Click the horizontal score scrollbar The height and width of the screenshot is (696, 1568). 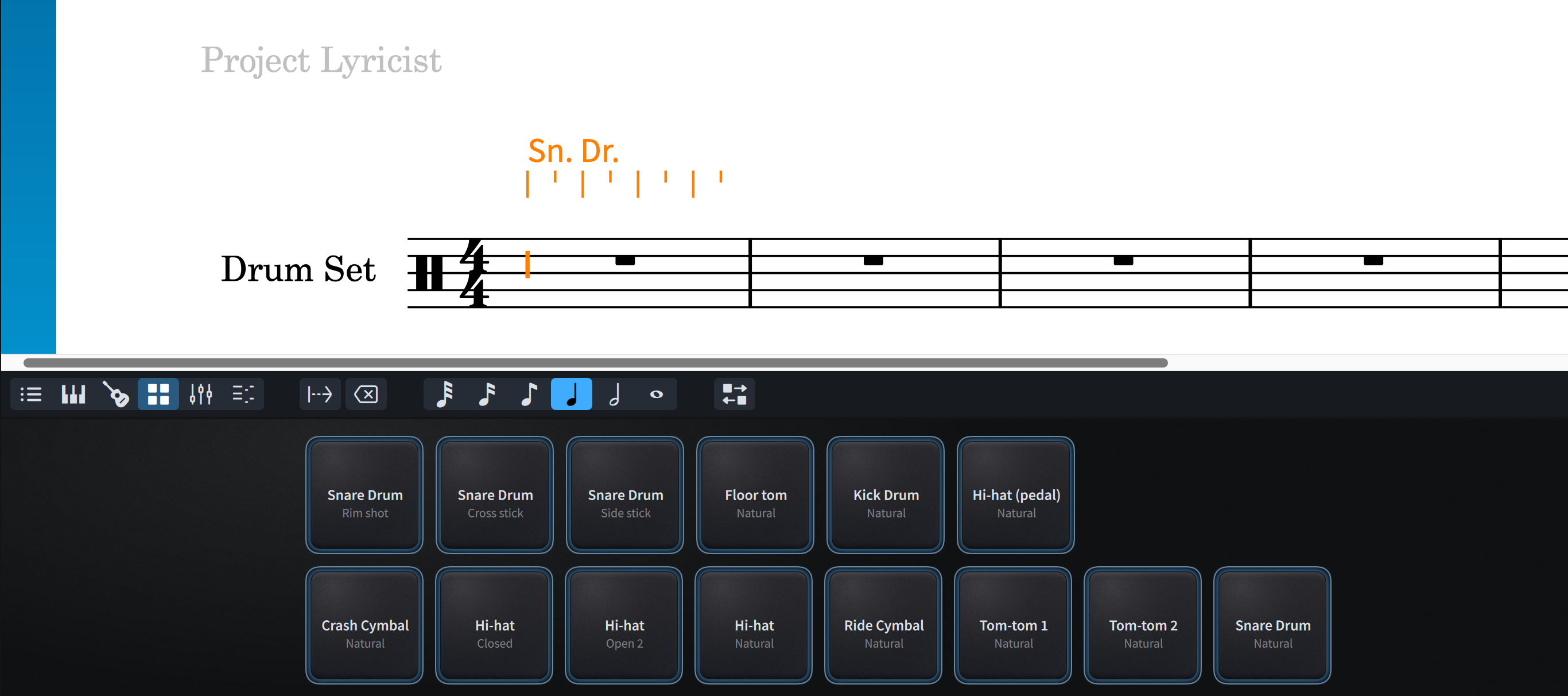(x=595, y=363)
